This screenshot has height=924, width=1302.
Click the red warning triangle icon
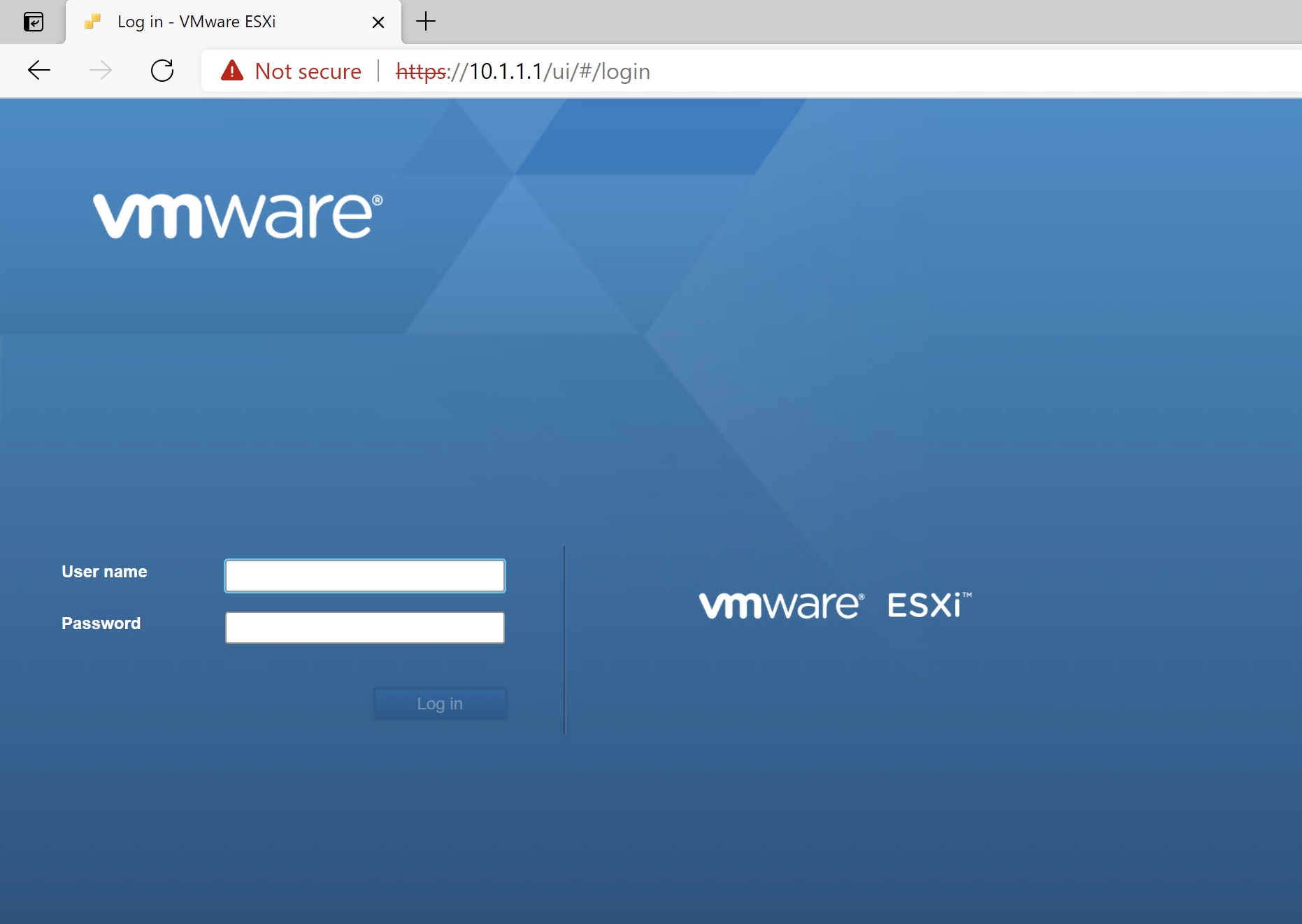coord(231,70)
